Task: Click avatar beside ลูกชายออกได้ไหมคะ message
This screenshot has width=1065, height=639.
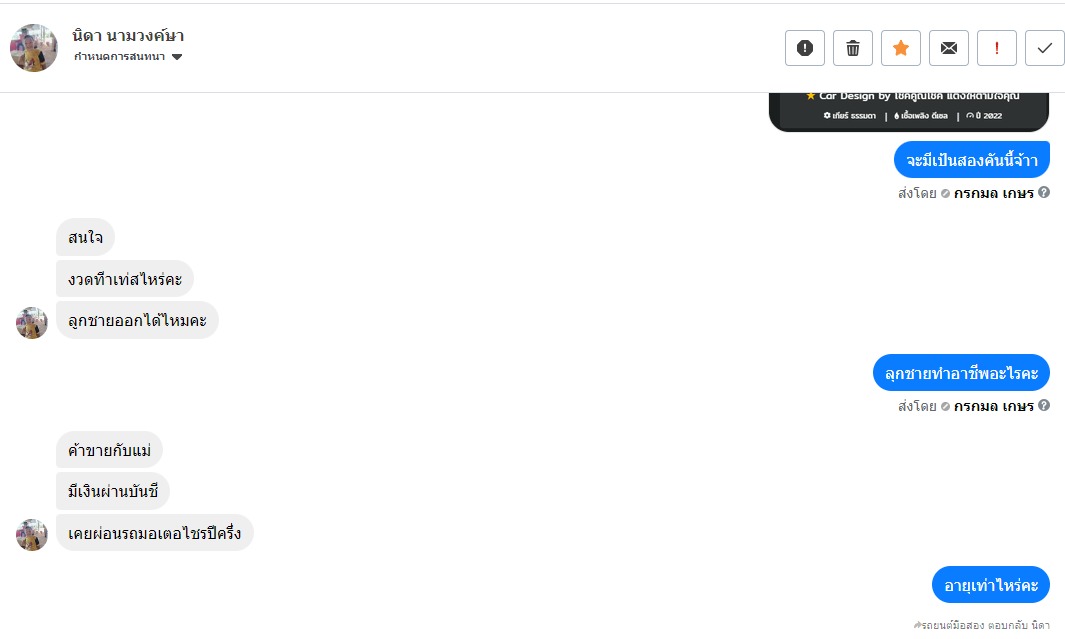Action: point(32,323)
